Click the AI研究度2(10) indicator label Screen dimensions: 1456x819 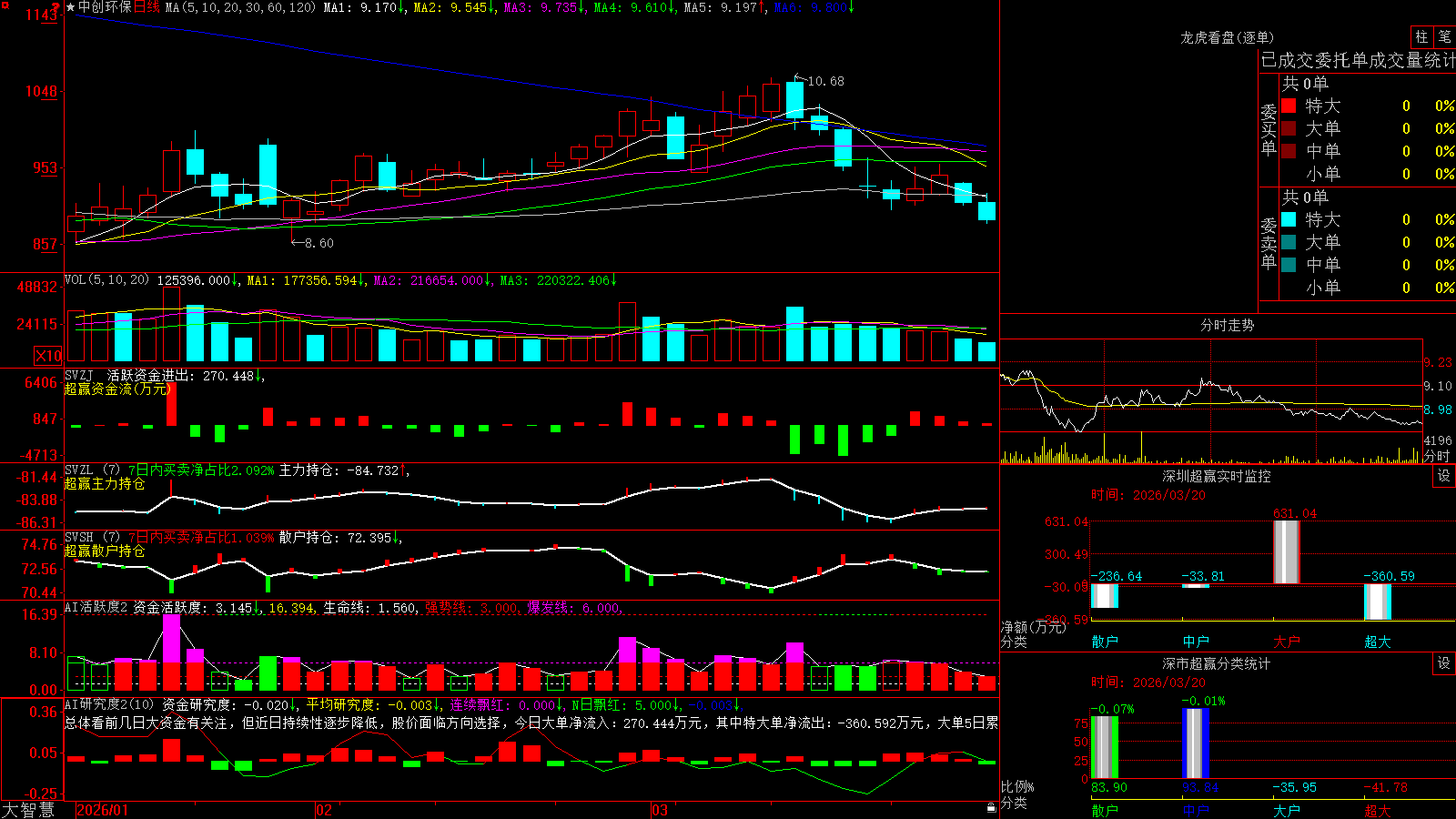pyautogui.click(x=109, y=704)
